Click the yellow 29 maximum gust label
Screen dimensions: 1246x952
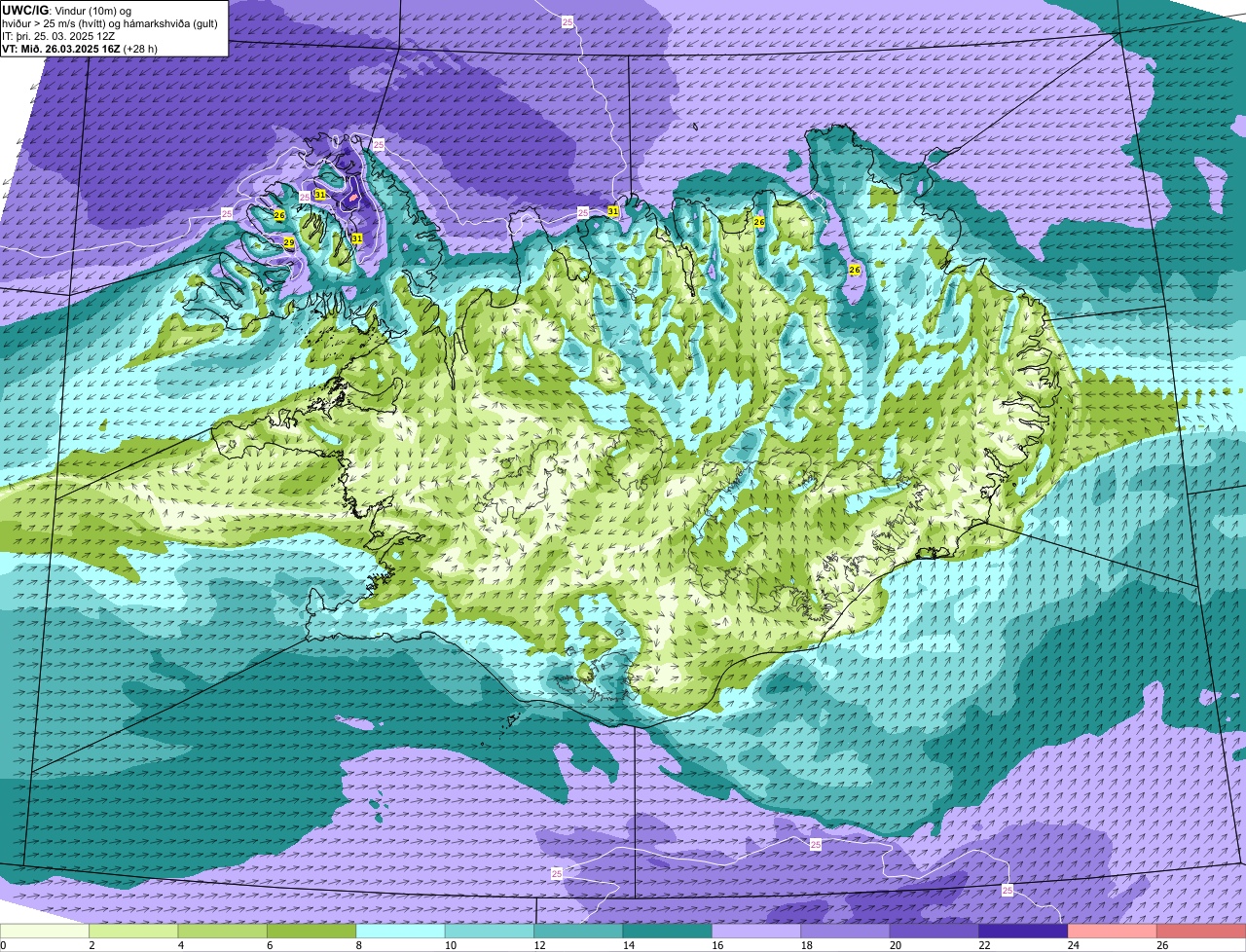click(x=289, y=242)
